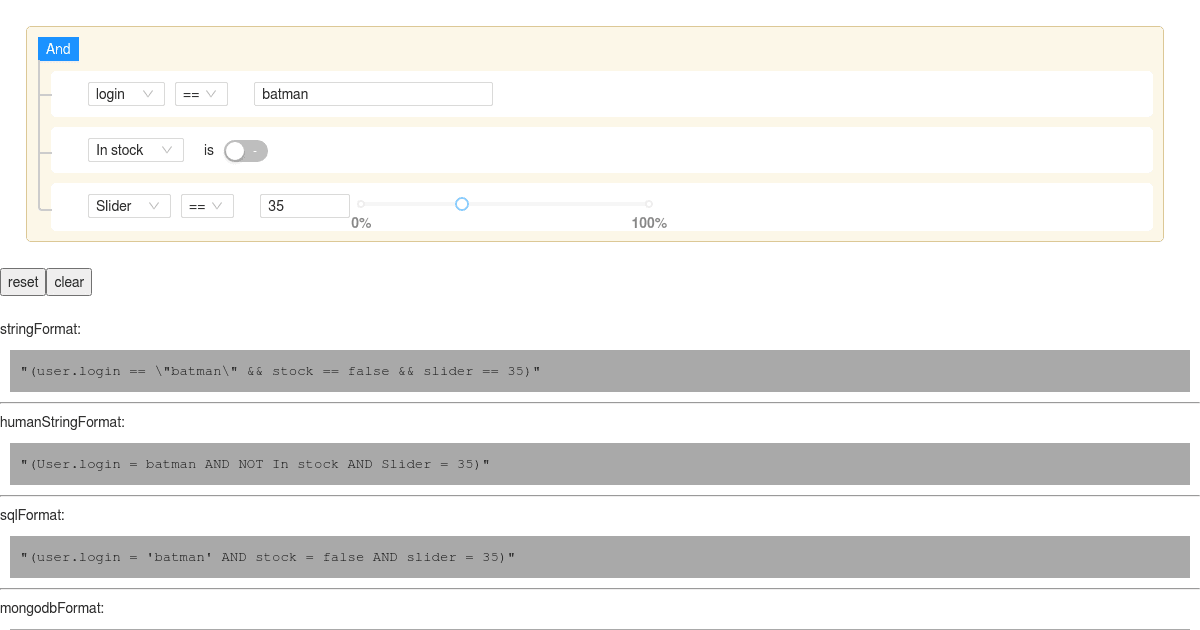Click the humanStringFormat output block
Image resolution: width=1200 pixels, height=630 pixels.
pos(600,464)
